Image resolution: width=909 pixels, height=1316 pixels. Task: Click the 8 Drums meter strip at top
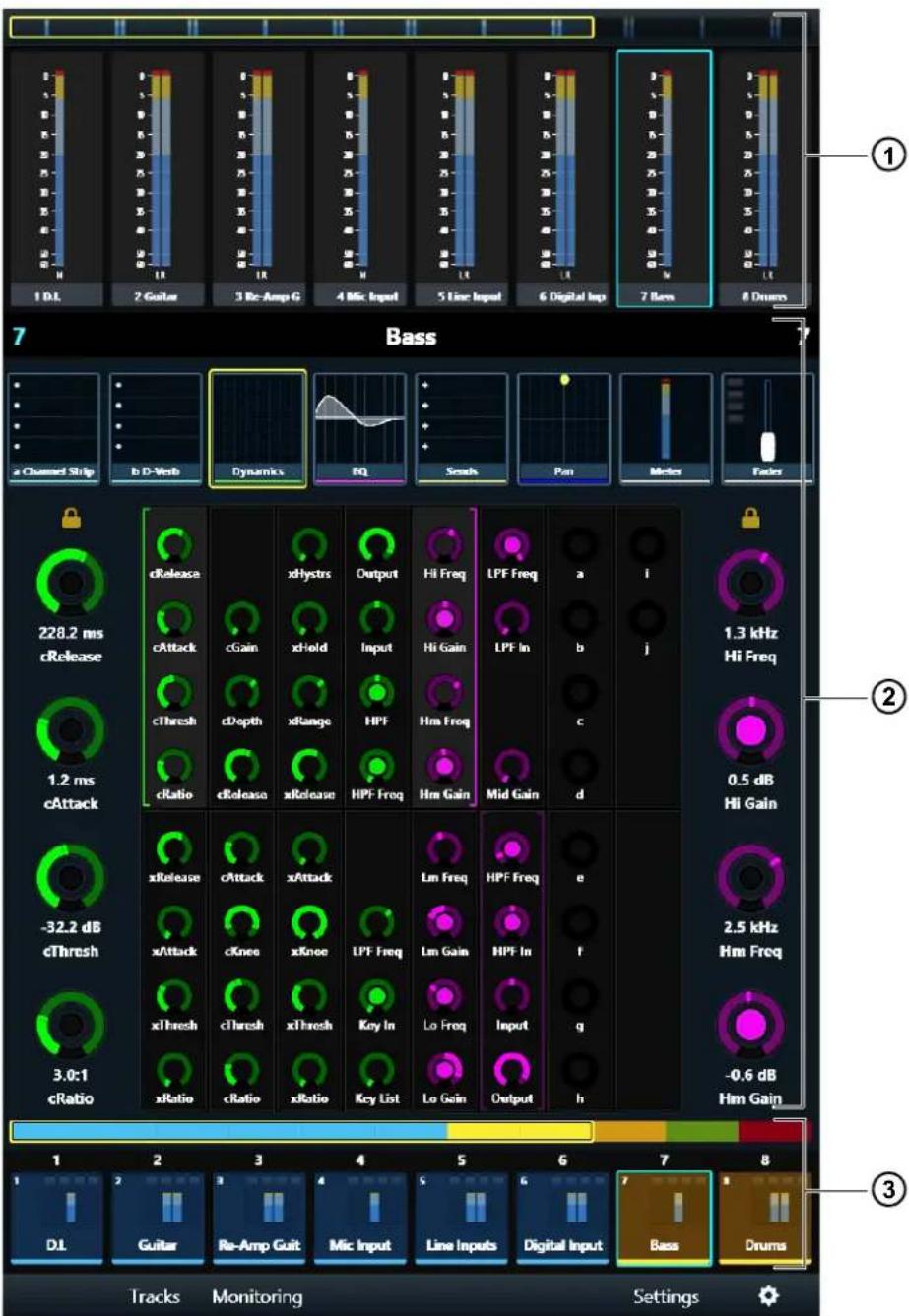766,178
